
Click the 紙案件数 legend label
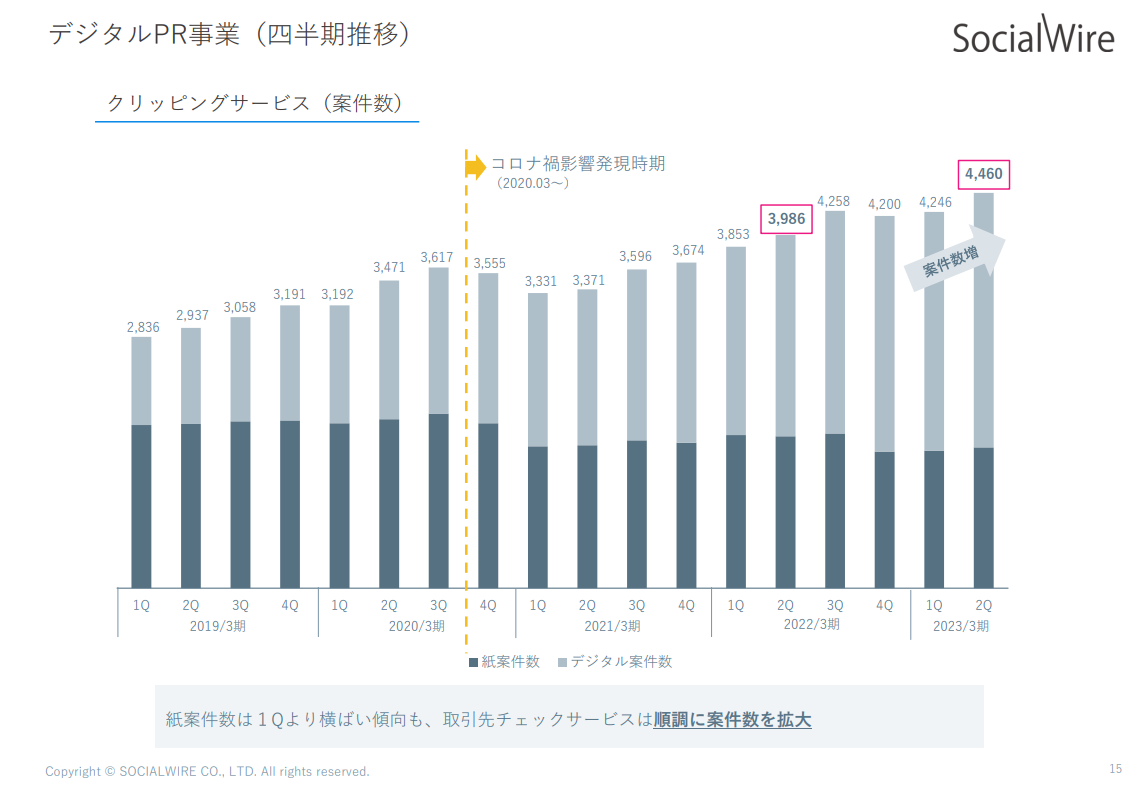(x=510, y=662)
